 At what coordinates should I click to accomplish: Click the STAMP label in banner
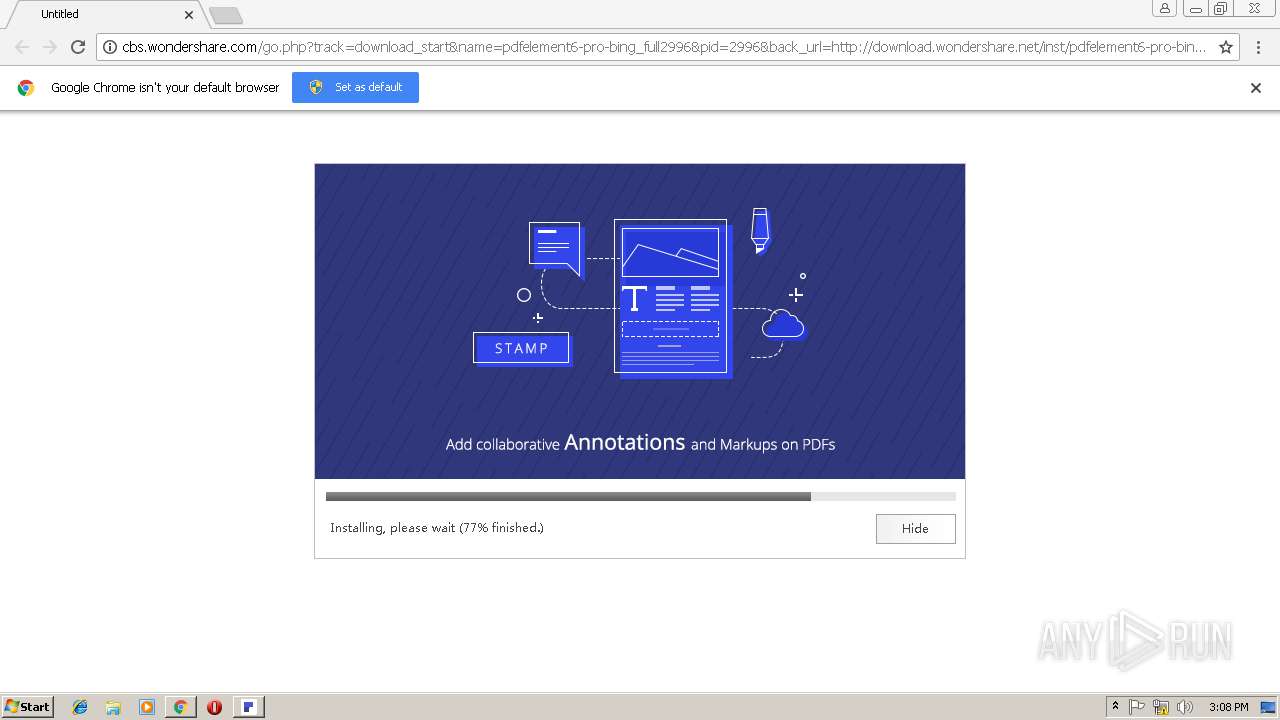[x=521, y=348]
